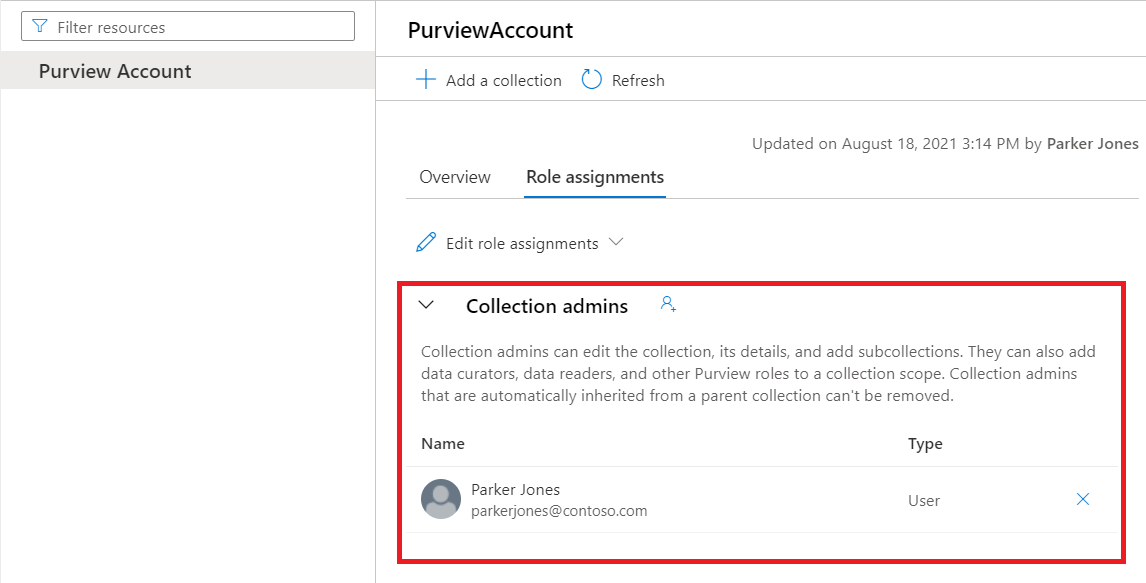Select Parker Jones in the admins list
Viewport: 1146px width, 583px height.
coord(515,489)
